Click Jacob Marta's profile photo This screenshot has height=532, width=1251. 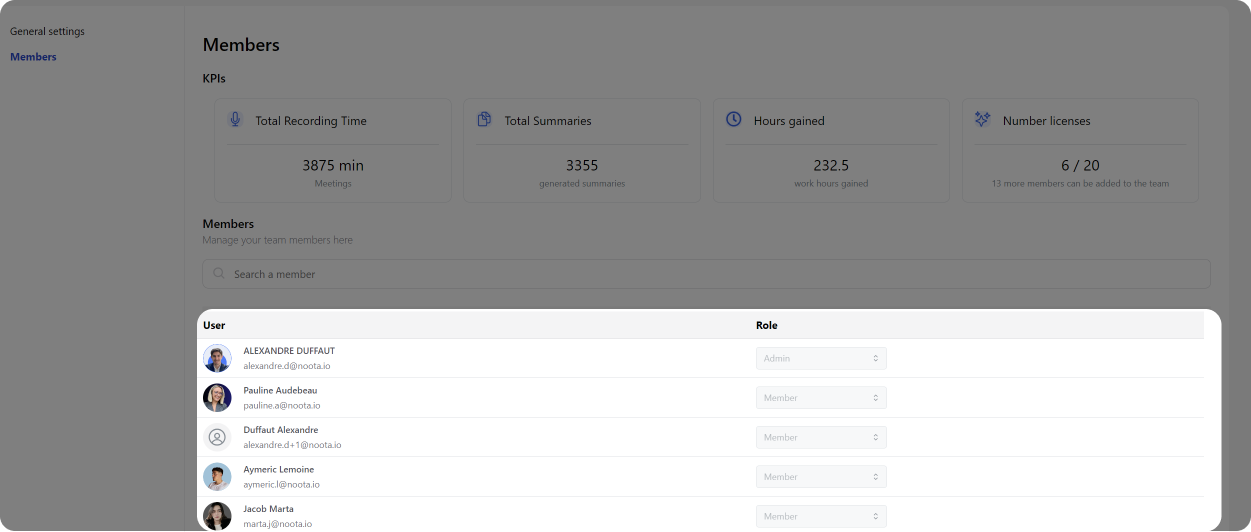point(217,516)
